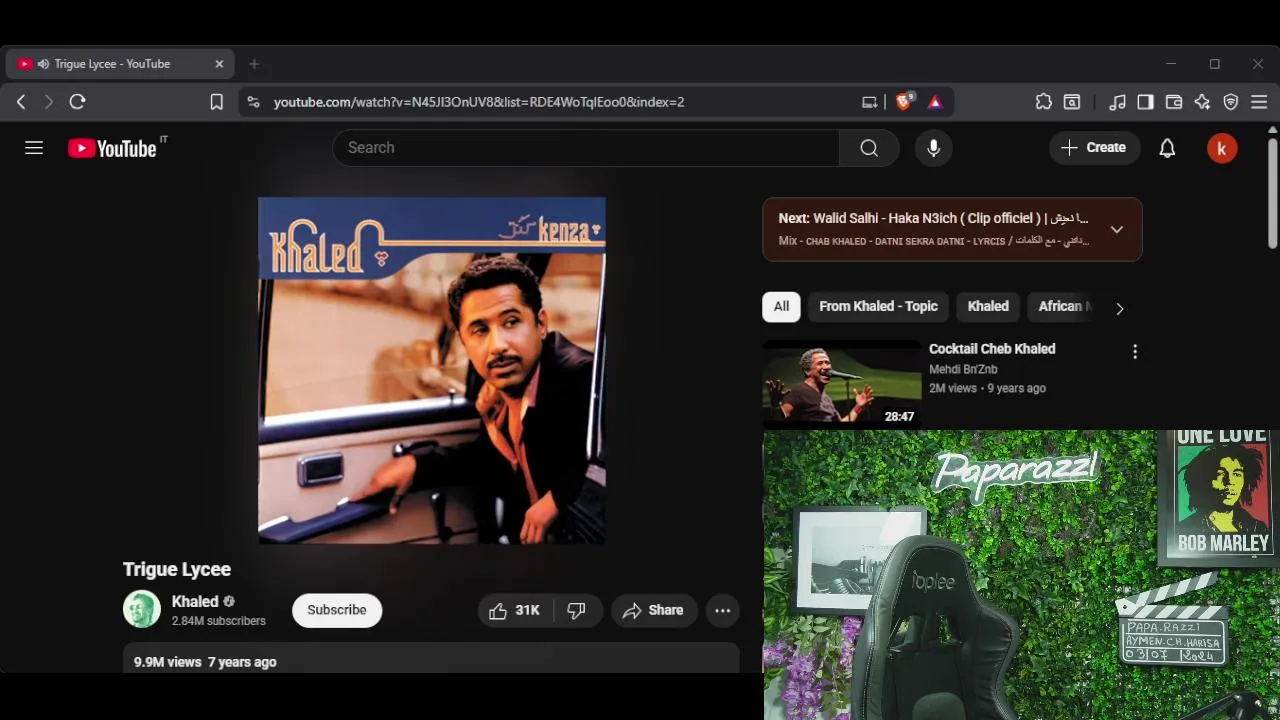The height and width of the screenshot is (720, 1280).
Task: Open the Khaled channel avatar
Action: pyautogui.click(x=142, y=610)
